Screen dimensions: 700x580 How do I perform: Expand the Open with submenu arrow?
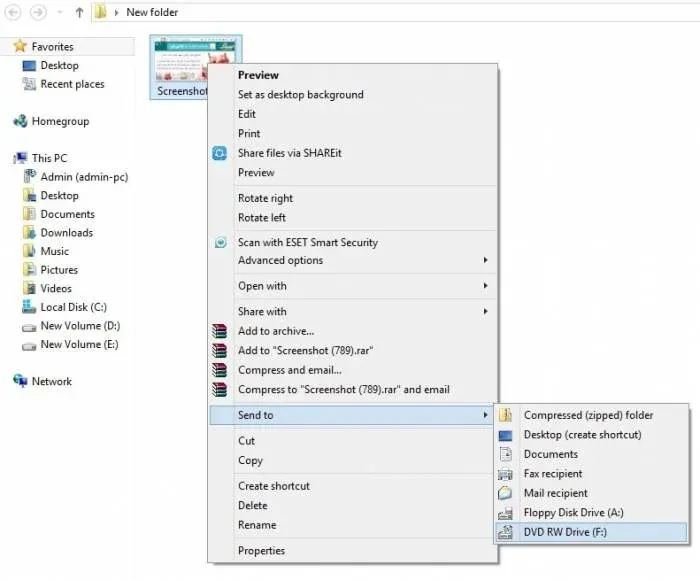[486, 286]
